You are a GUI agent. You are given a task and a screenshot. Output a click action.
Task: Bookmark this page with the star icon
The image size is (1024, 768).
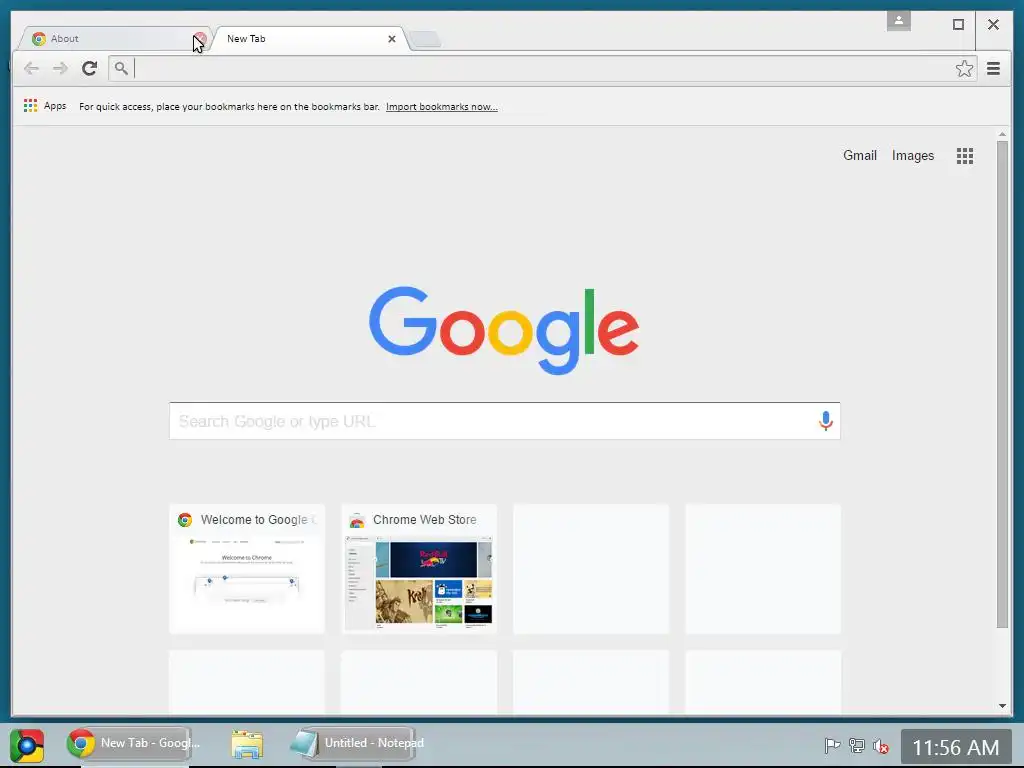[x=964, y=69]
